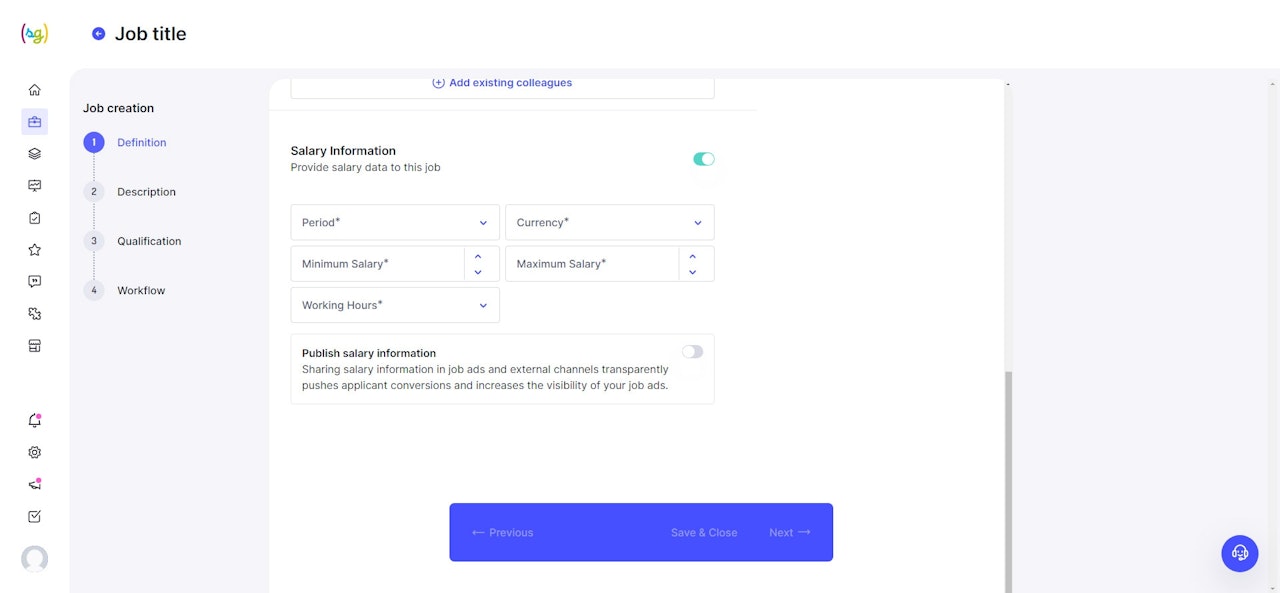Open the jobs briefcase icon
1280x593 pixels.
[35, 122]
